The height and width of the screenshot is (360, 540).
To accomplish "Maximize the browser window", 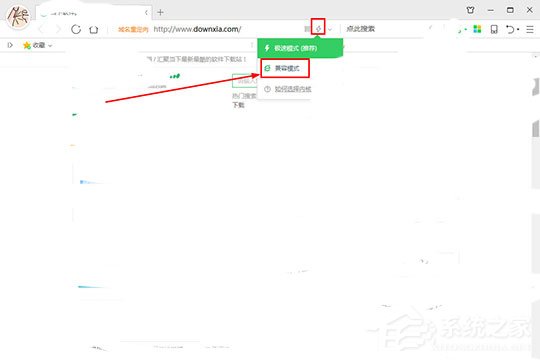I will coord(510,10).
